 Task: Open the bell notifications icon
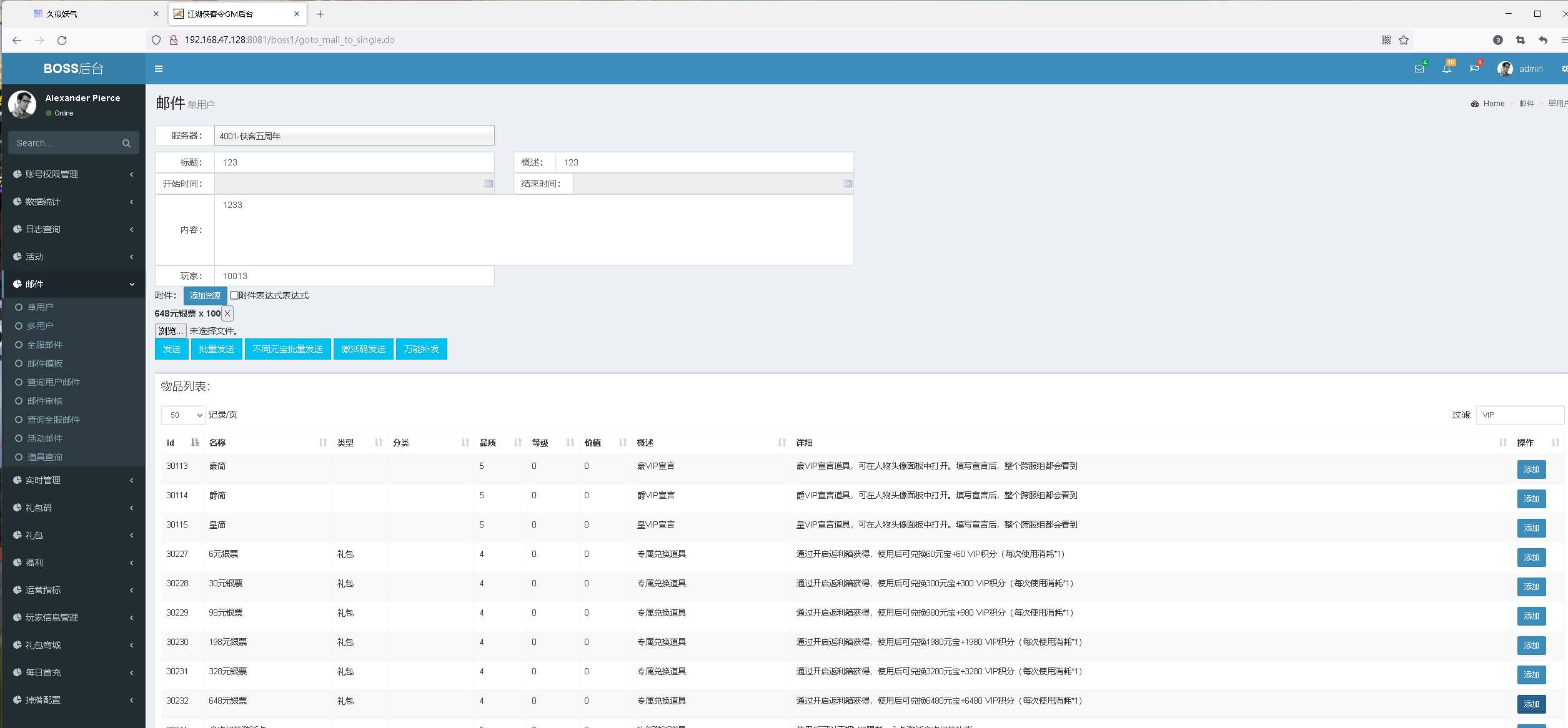click(1446, 69)
